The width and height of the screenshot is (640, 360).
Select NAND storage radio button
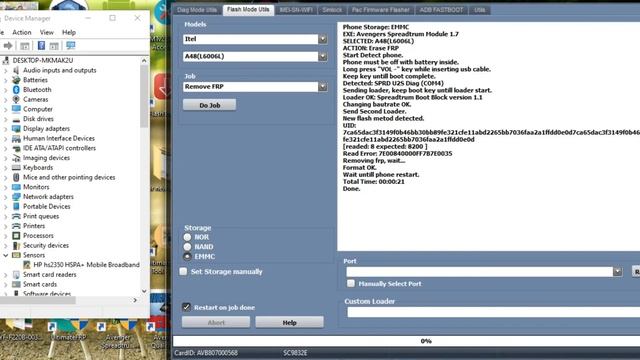(x=187, y=247)
